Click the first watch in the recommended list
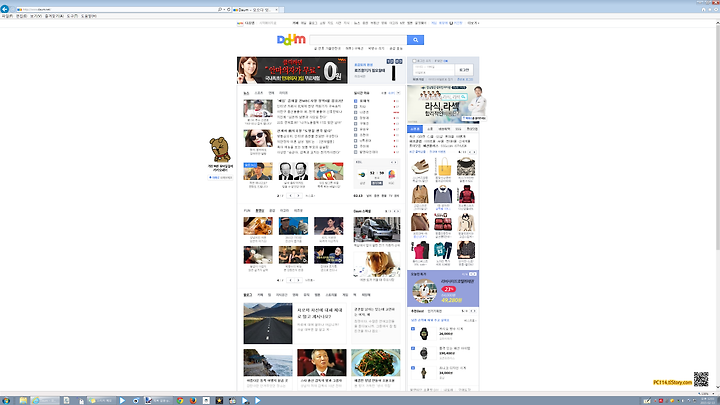Screen dimensions: 720x405 [423, 334]
